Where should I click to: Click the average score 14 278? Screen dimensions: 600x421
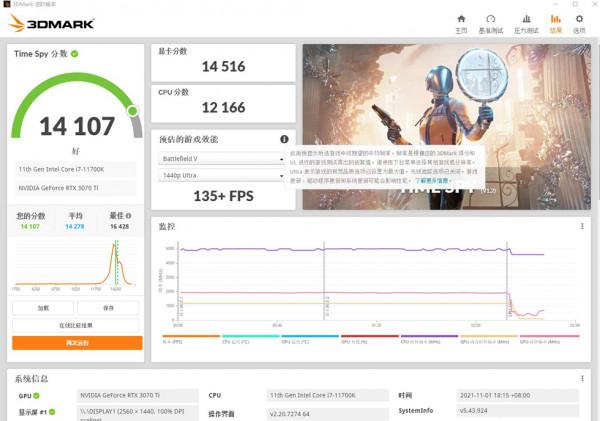[75, 227]
